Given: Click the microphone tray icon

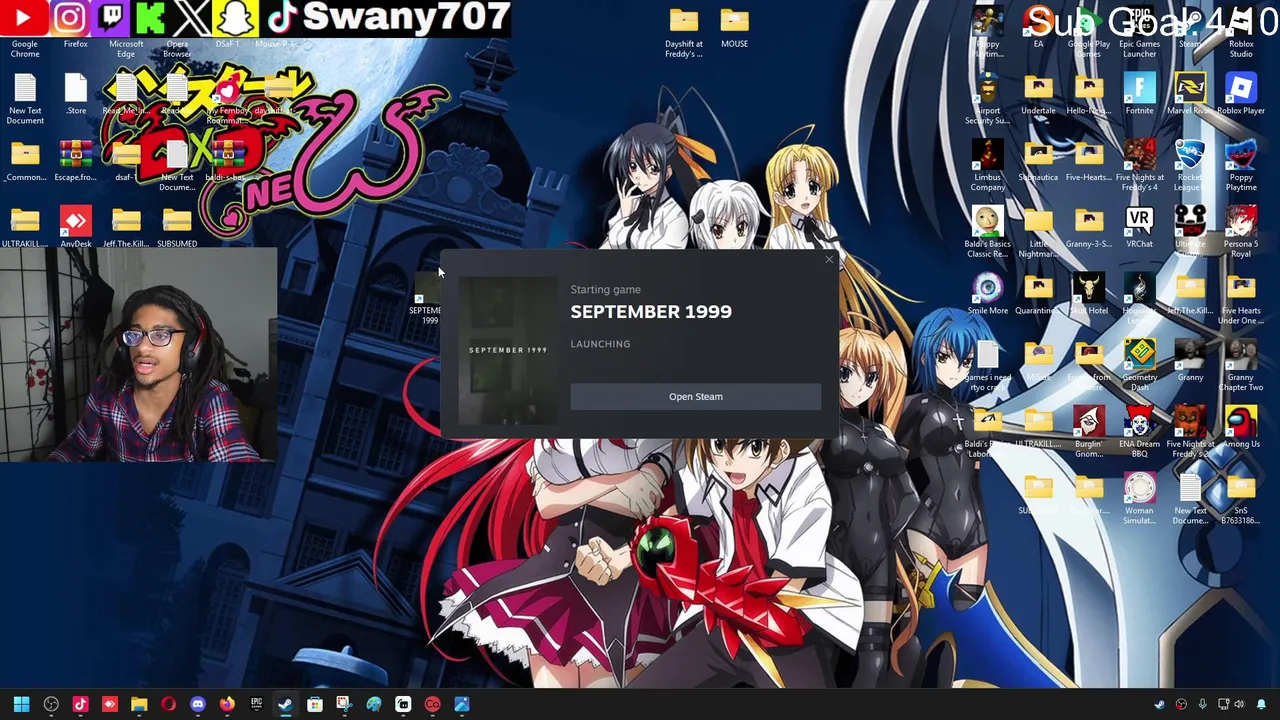Looking at the screenshot, I should pos(1202,704).
